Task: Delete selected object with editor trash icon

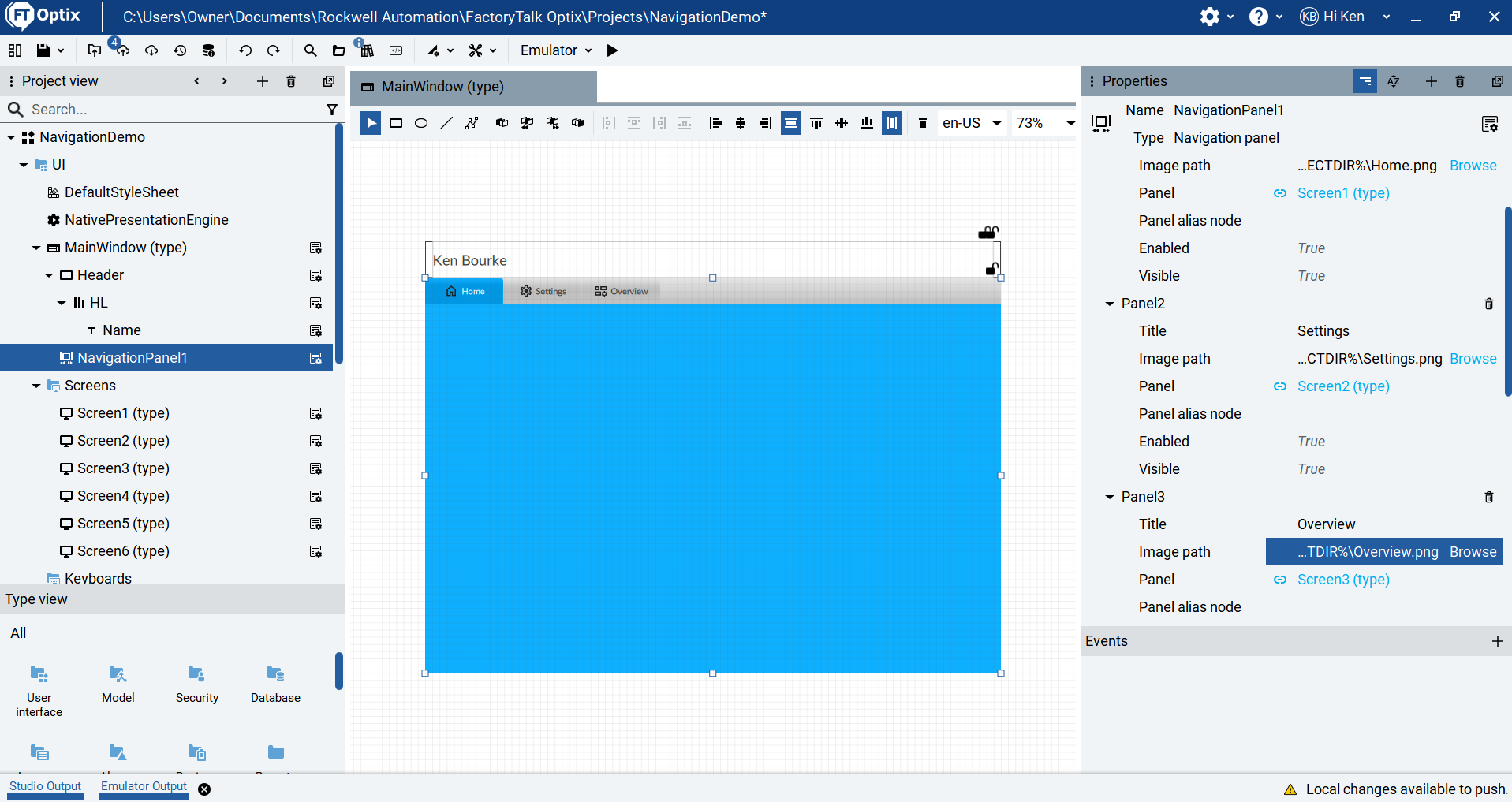Action: tap(923, 123)
